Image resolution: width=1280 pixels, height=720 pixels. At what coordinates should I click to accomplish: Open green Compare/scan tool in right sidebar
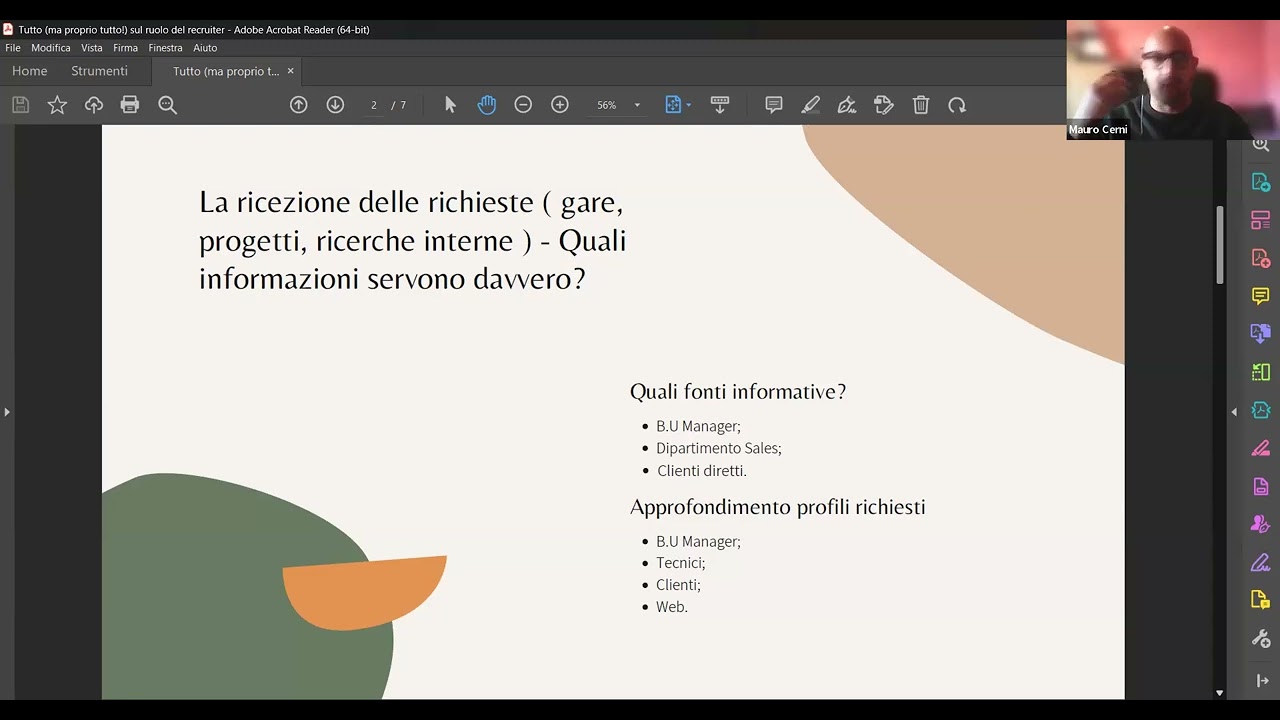(x=1260, y=372)
